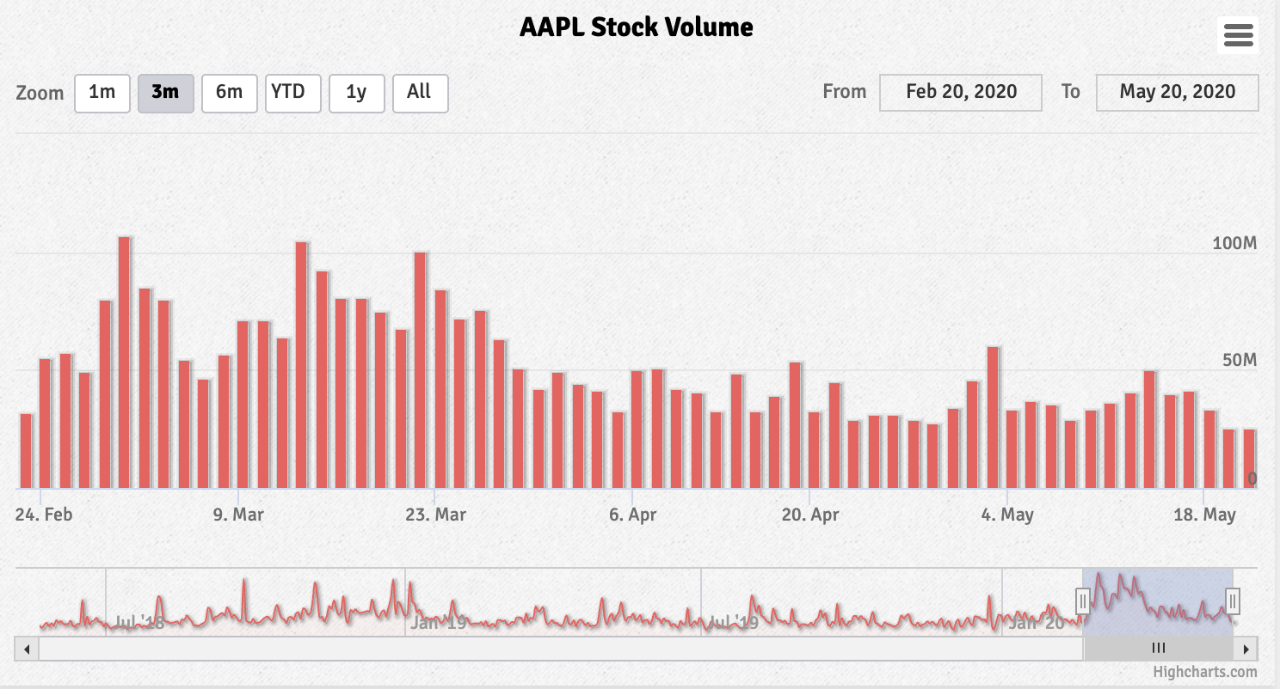The height and width of the screenshot is (689, 1280).
Task: Click the 18. May axis label
Action: (x=1204, y=515)
